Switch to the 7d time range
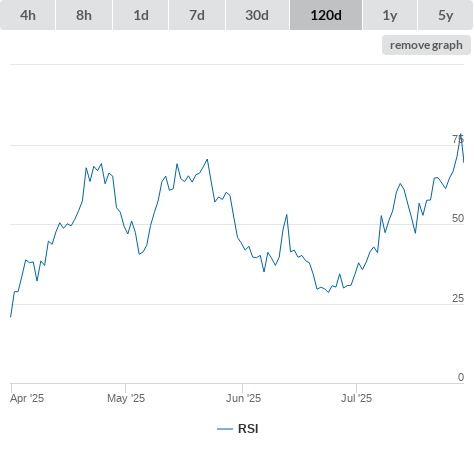This screenshot has height=455, width=474. coord(197,15)
